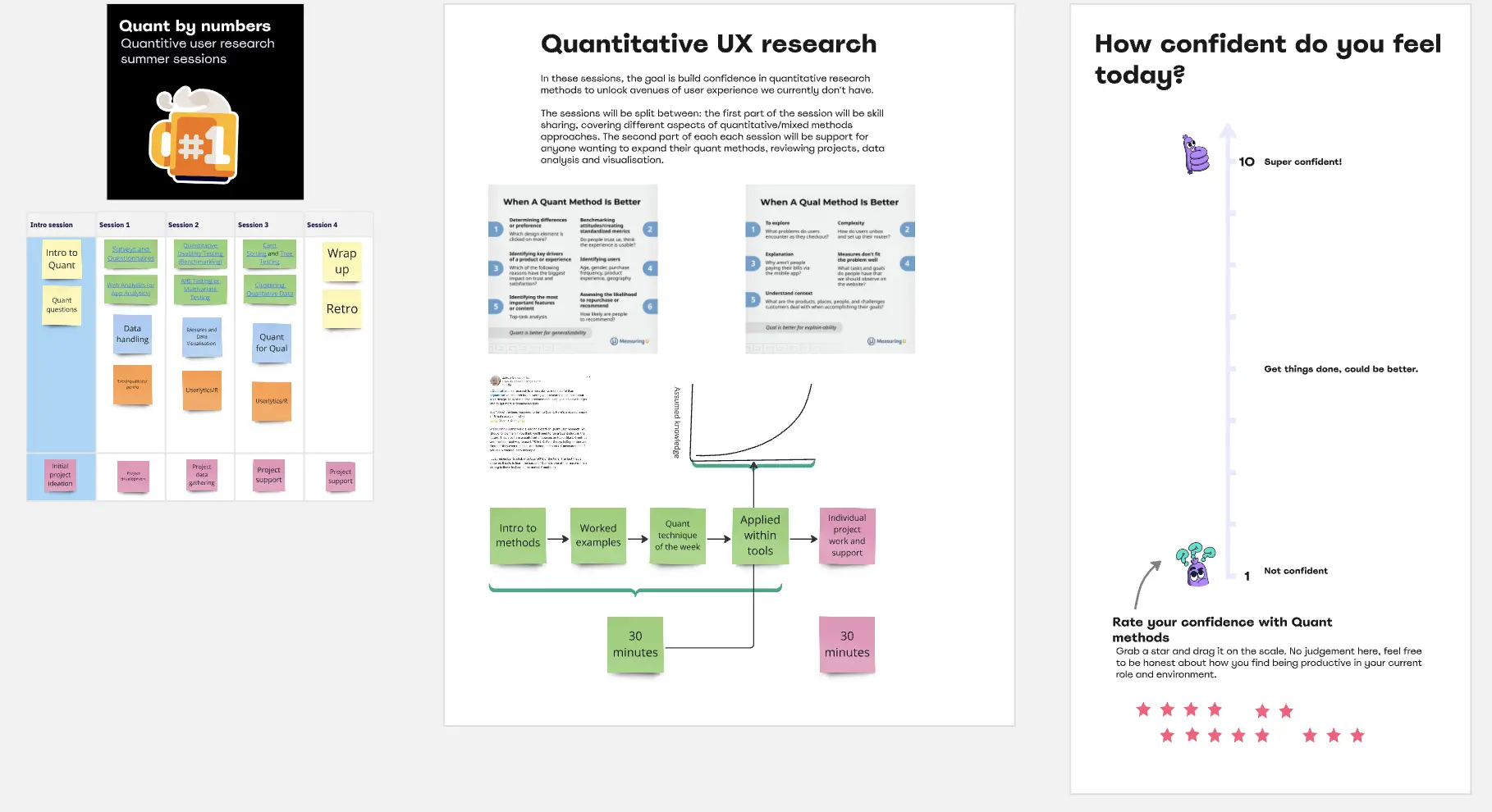Select the Quant for Qual sticky note
Viewport: 1492px width, 812px height.
pos(272,343)
